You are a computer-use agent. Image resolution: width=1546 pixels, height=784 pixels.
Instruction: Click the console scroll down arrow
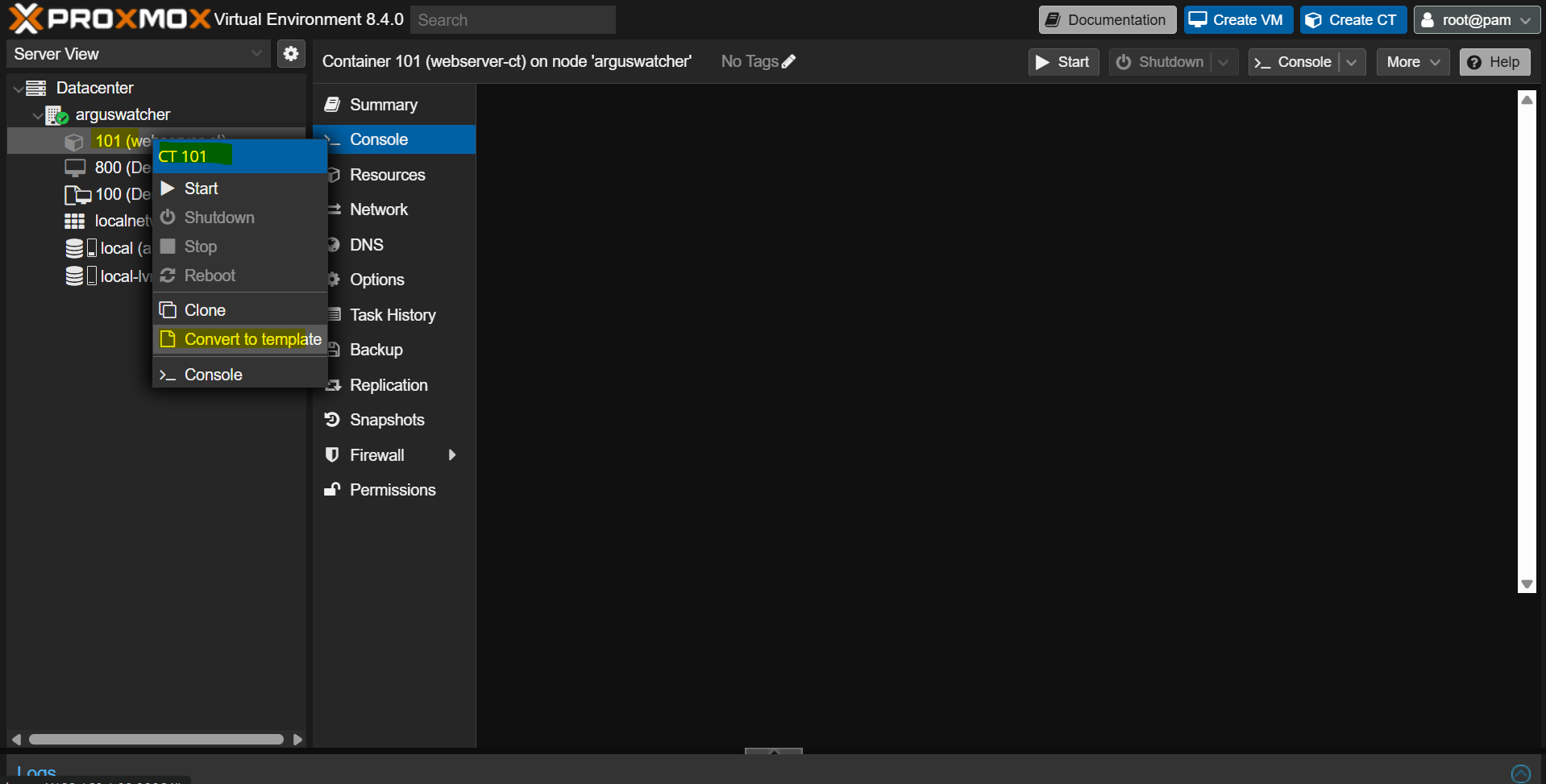click(x=1527, y=584)
